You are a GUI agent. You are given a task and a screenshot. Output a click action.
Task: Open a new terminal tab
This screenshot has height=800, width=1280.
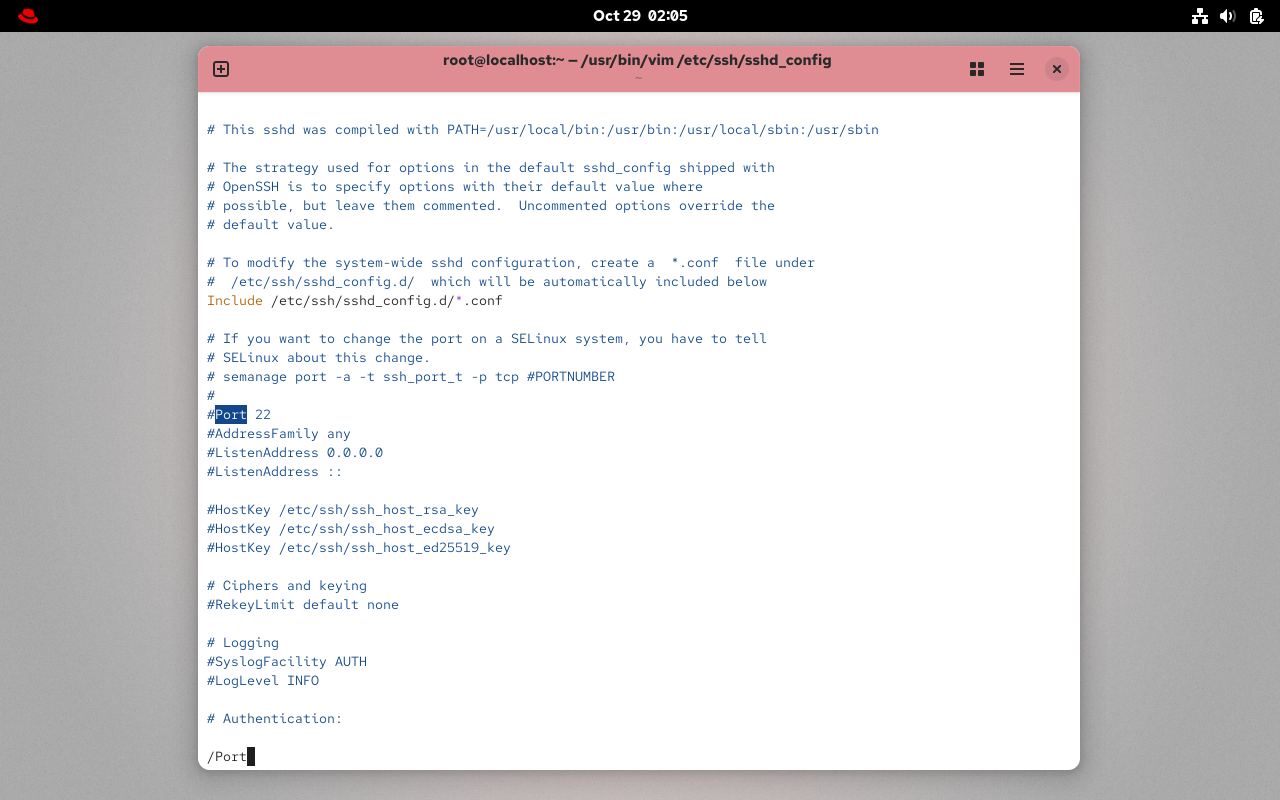click(220, 69)
